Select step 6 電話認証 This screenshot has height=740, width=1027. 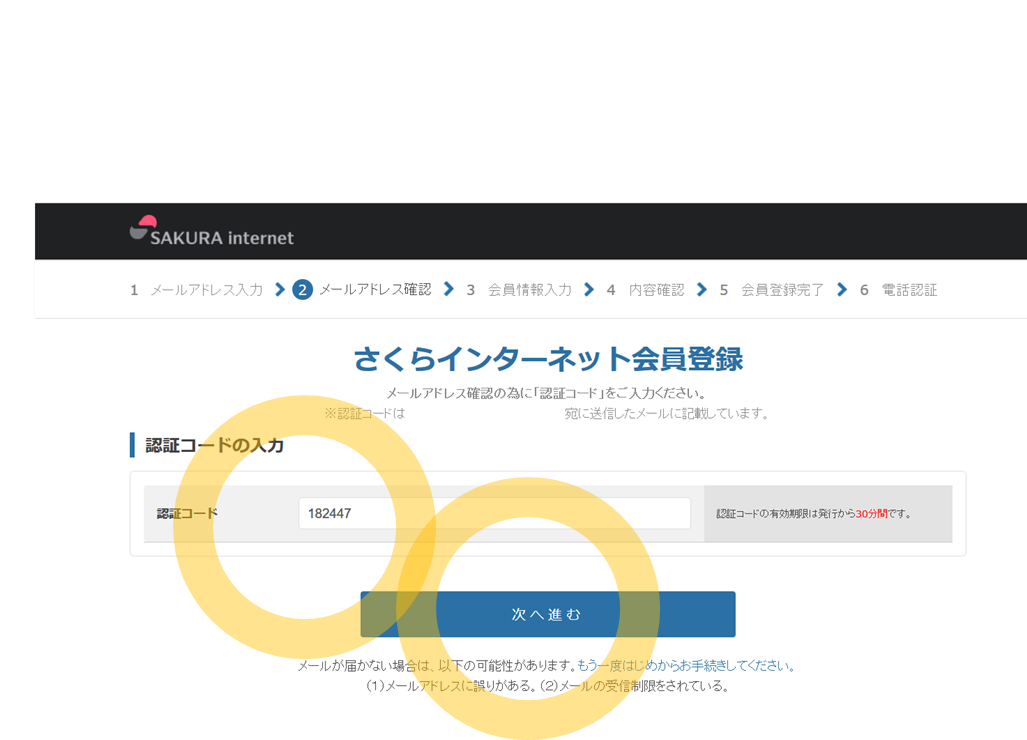[x=899, y=290]
